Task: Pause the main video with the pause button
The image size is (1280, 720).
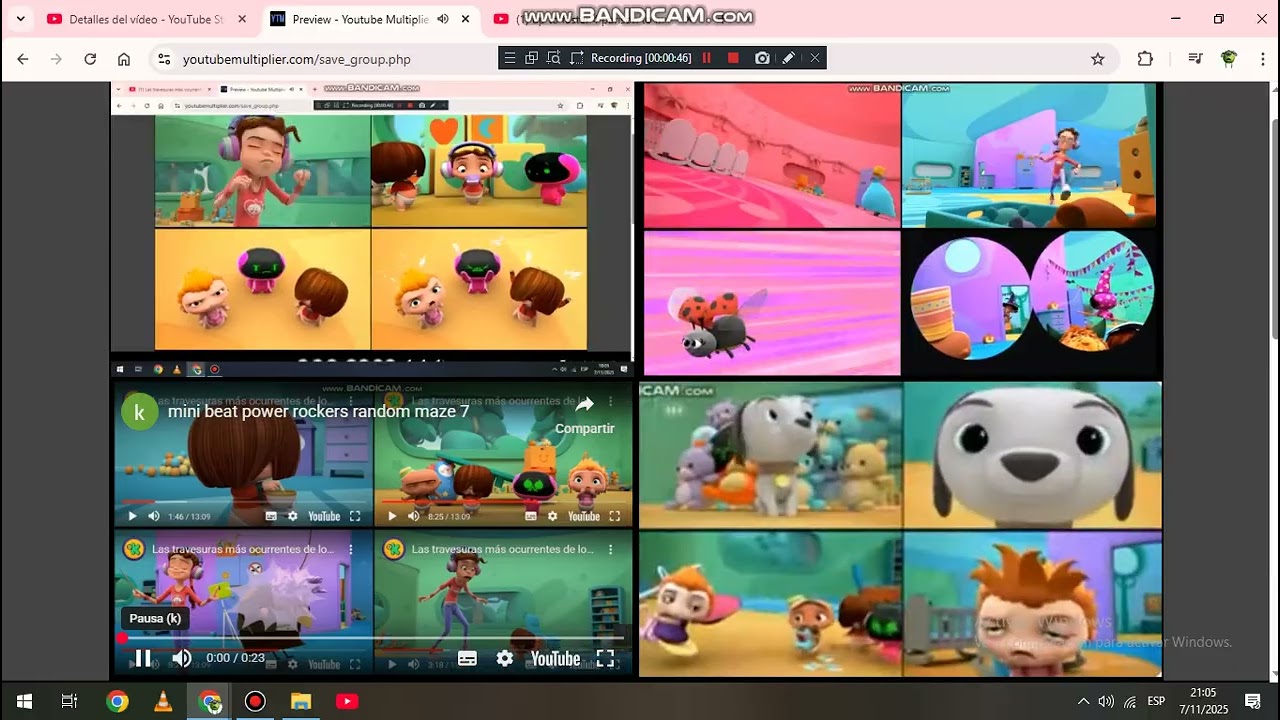Action: (143, 658)
